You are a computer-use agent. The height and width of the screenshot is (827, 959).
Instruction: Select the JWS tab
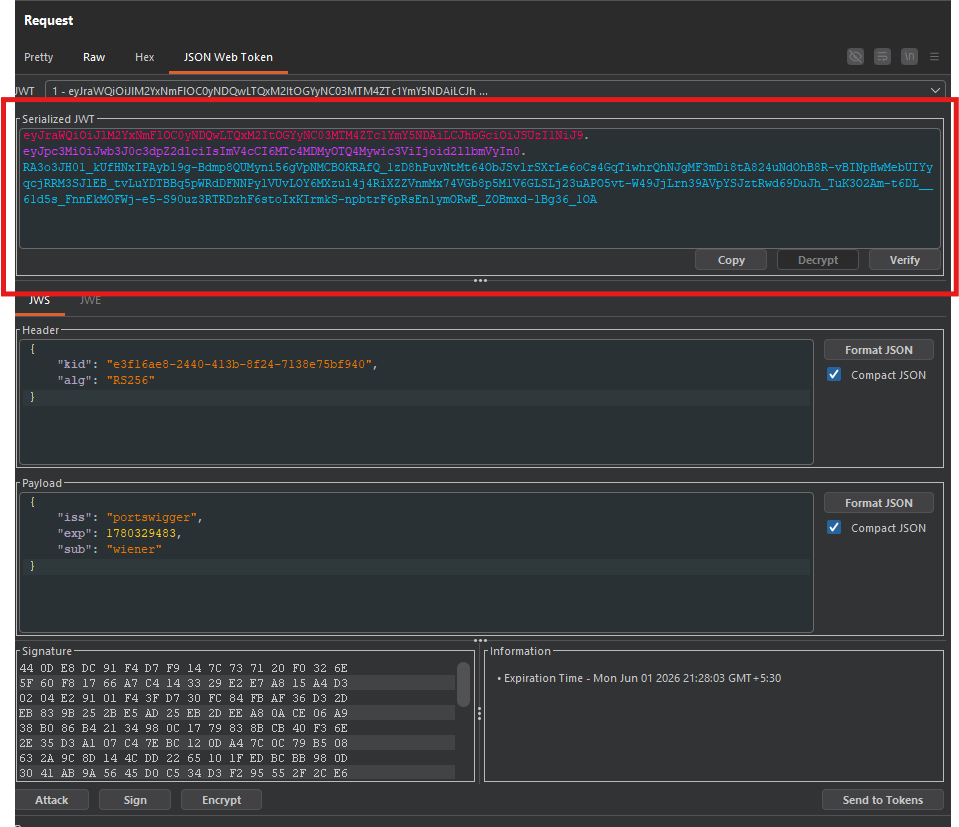[39, 300]
